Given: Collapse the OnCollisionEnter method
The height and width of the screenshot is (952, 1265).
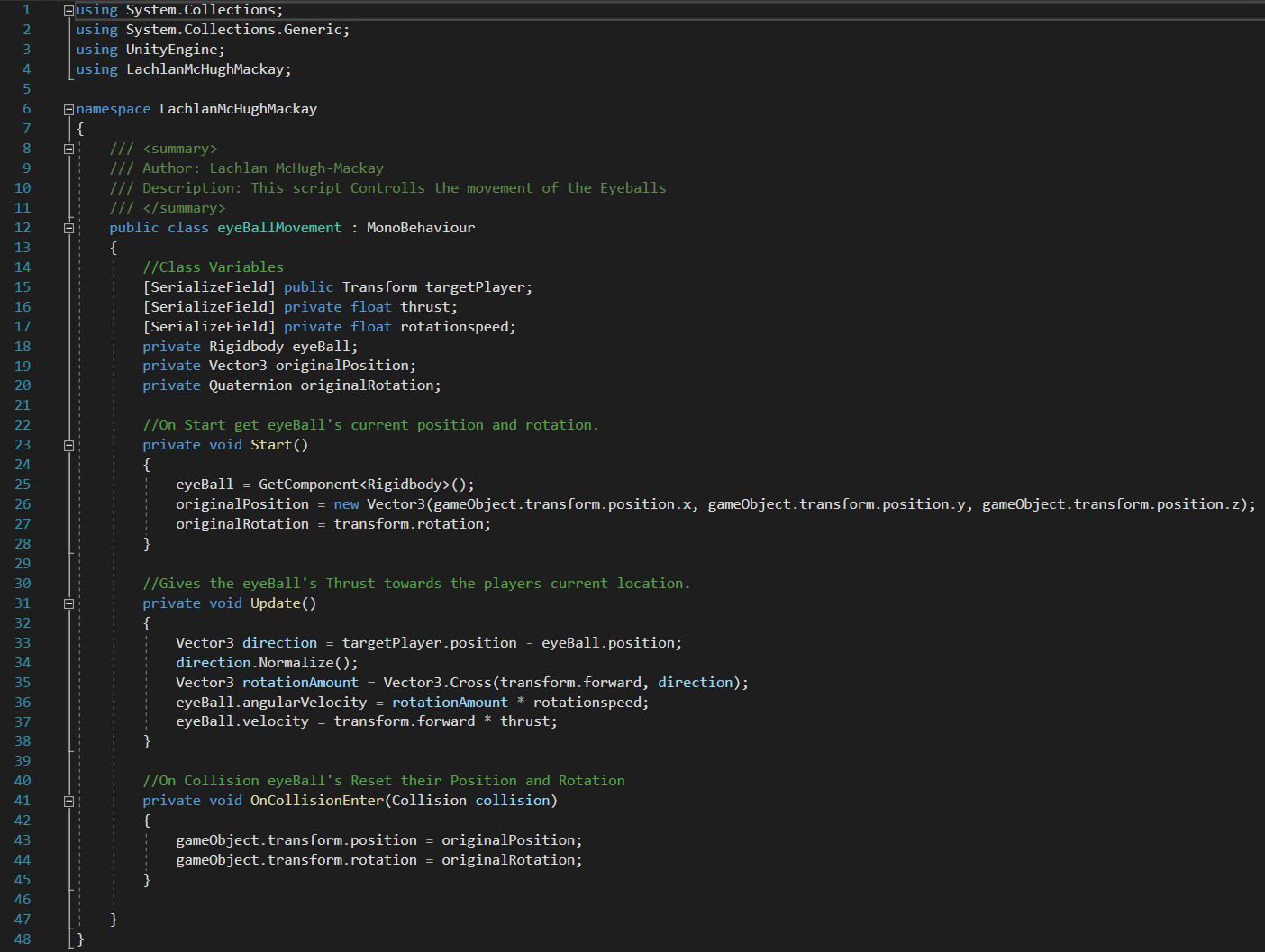Looking at the screenshot, I should (68, 801).
